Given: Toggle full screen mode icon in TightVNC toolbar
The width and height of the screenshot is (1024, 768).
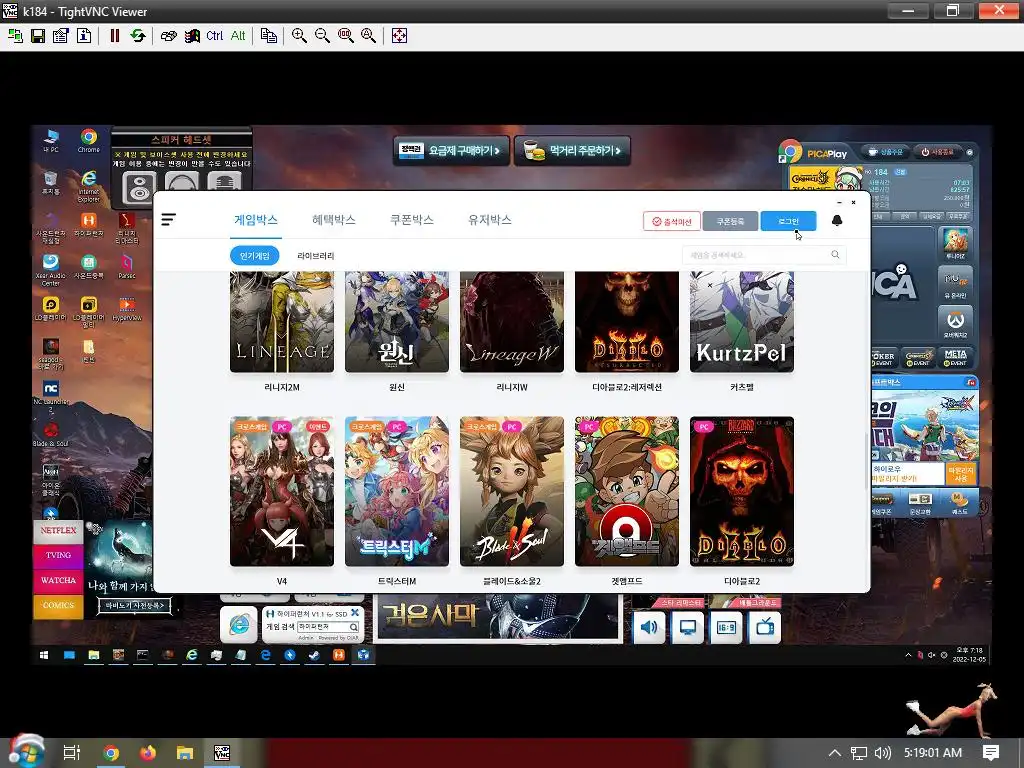Looking at the screenshot, I should (x=399, y=36).
